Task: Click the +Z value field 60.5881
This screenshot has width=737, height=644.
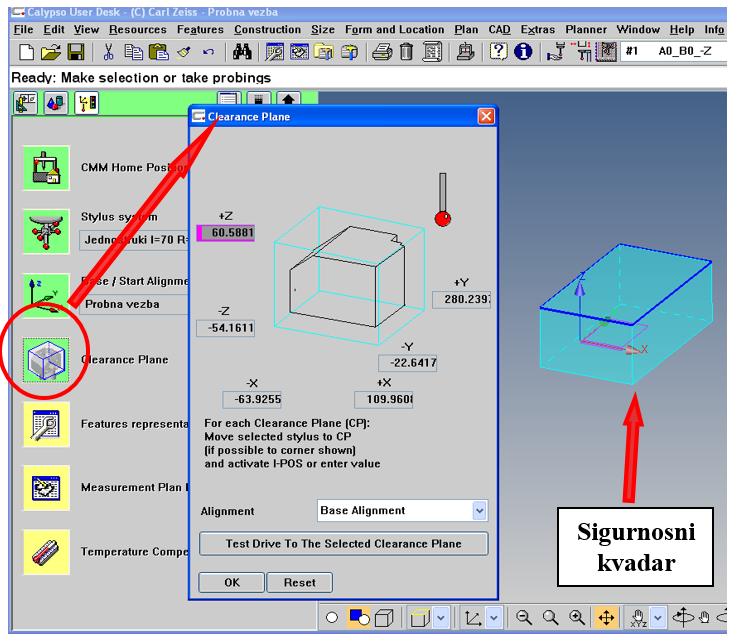Action: (226, 233)
